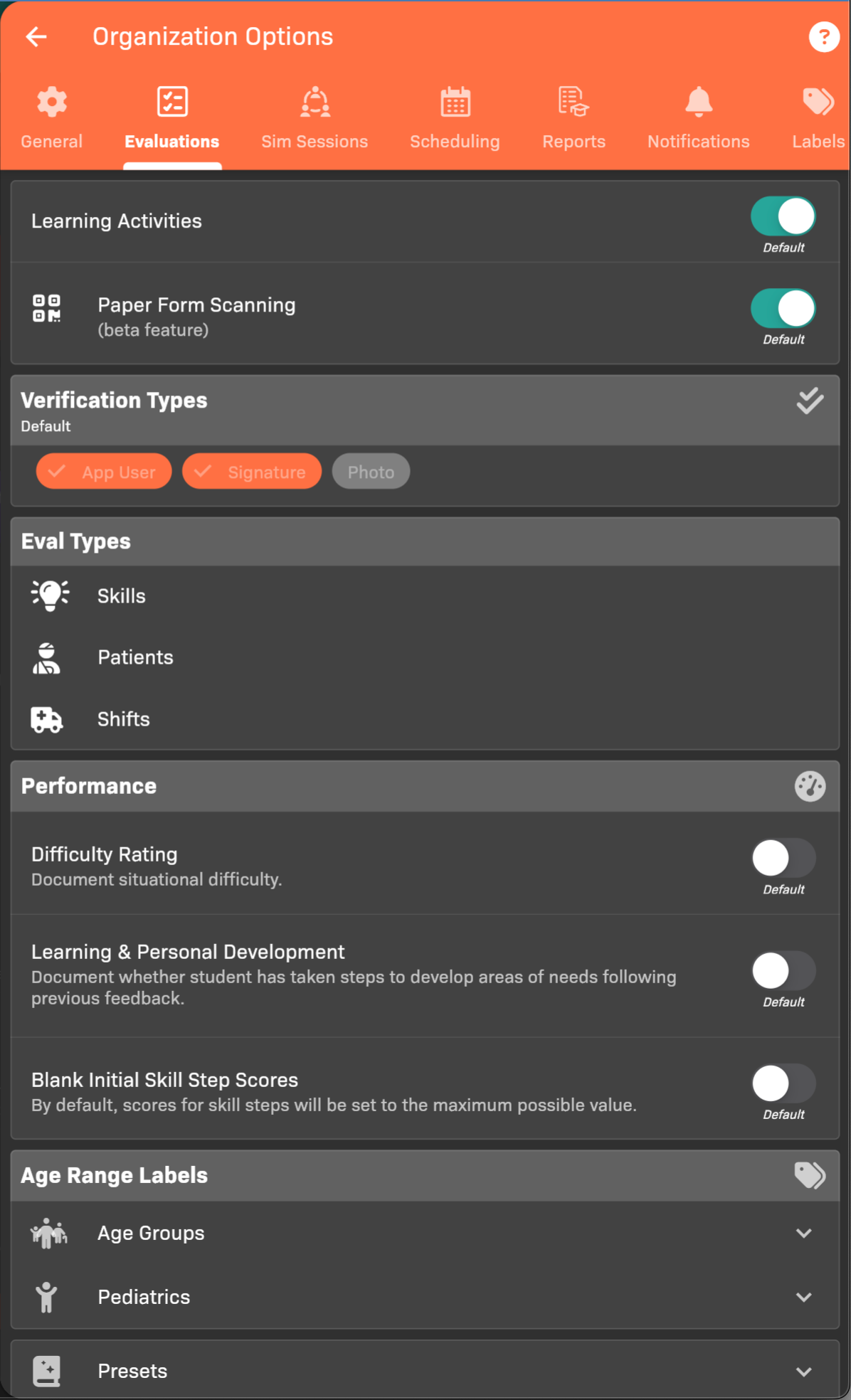Click the Shifts ambulance icon
The width and height of the screenshot is (851, 1400).
click(47, 719)
